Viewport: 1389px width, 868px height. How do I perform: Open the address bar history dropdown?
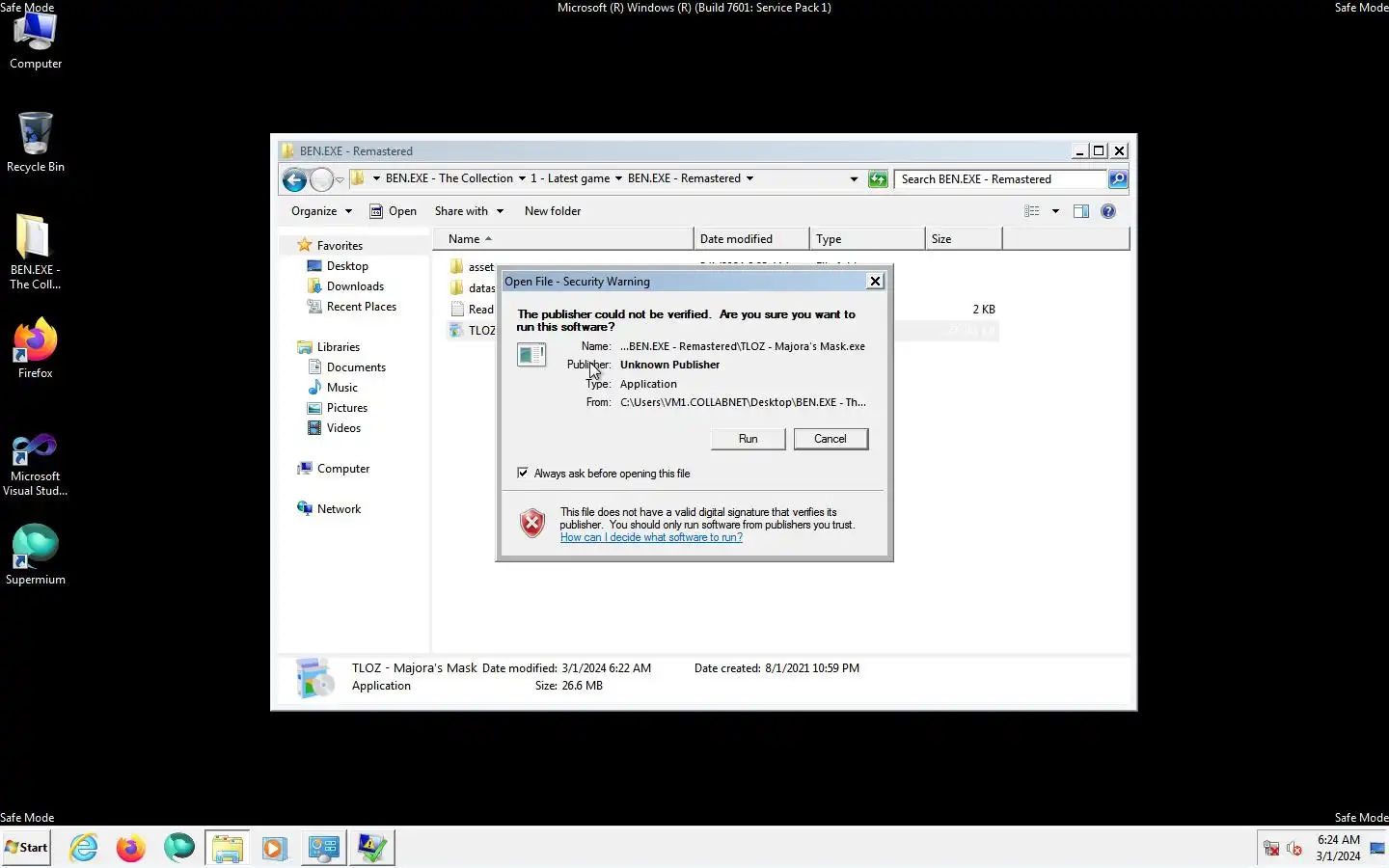click(854, 179)
